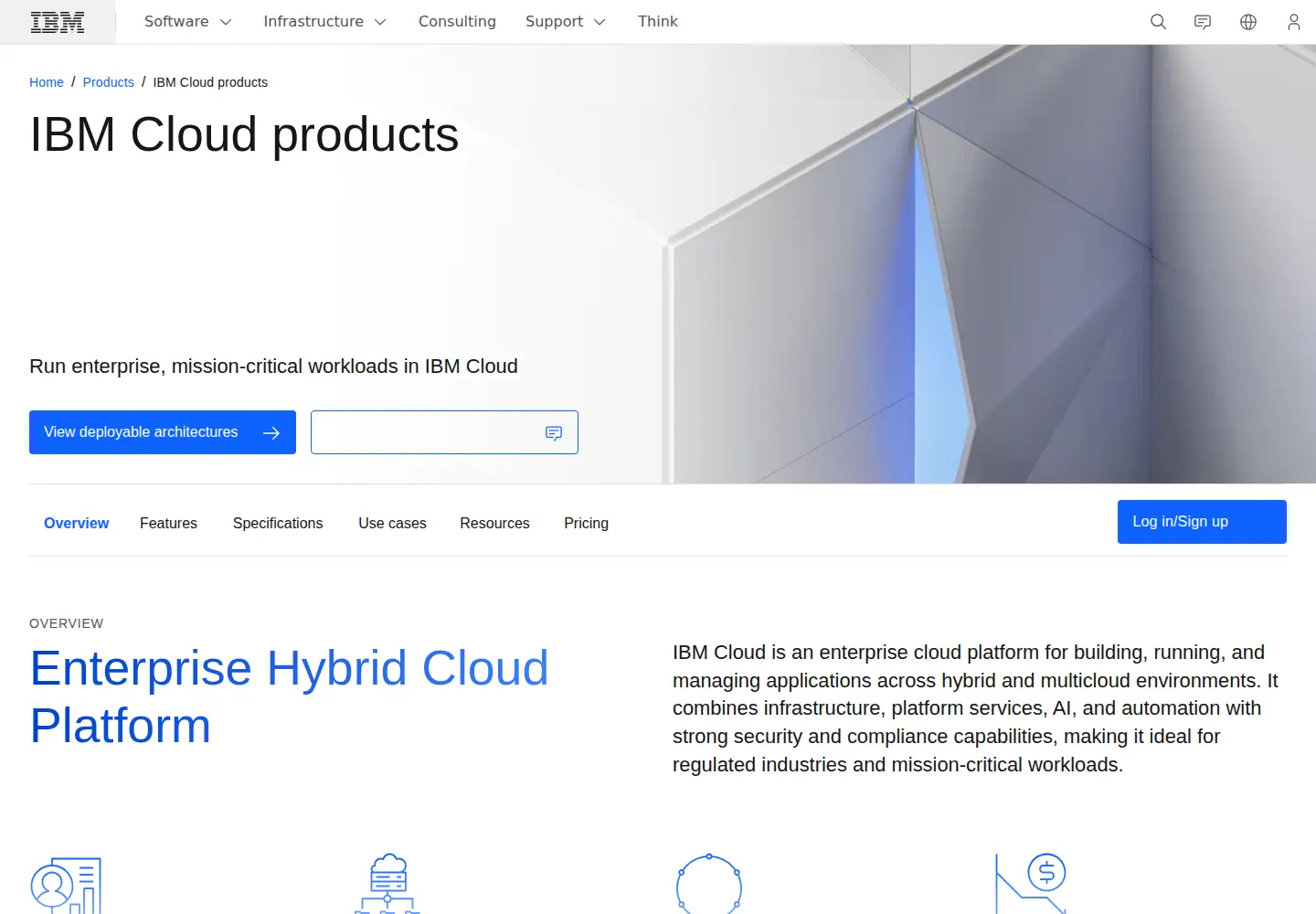This screenshot has height=914, width=1316.
Task: Click the cloud server pictogram
Action: (x=388, y=884)
